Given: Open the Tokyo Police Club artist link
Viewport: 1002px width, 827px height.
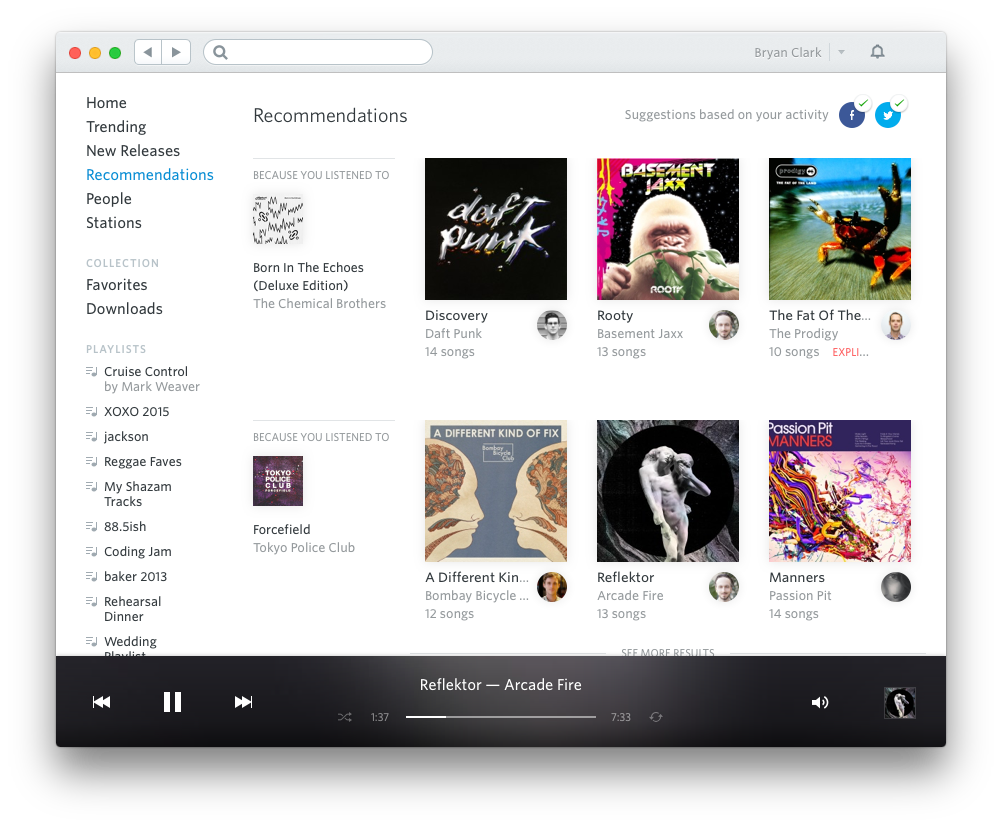Looking at the screenshot, I should (304, 548).
